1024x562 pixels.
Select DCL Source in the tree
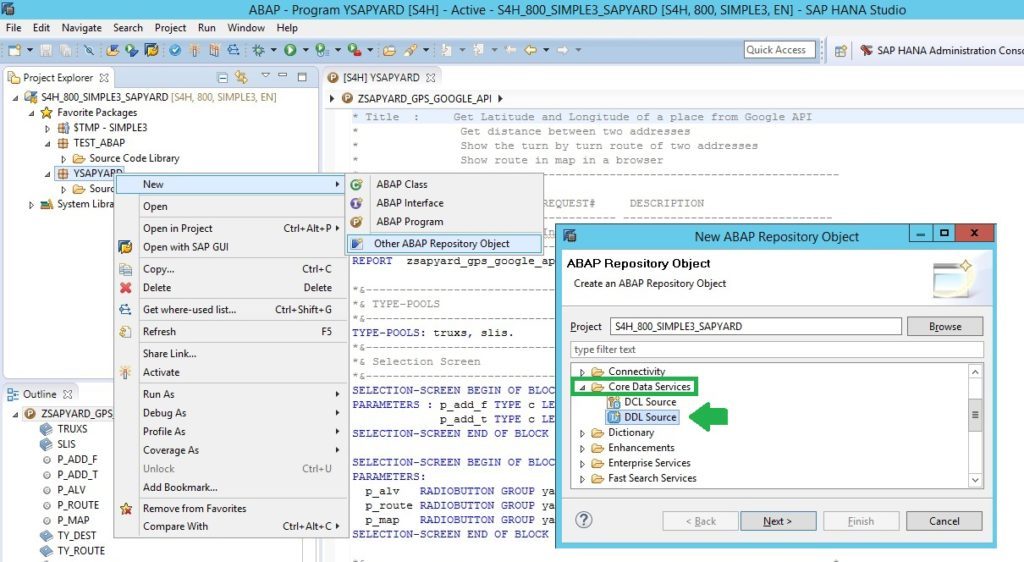(643, 402)
